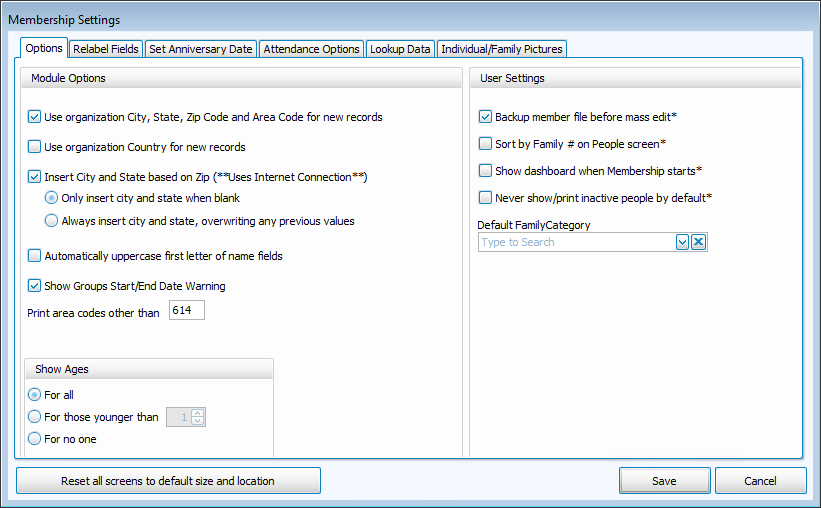Go to Individual/Family Pictures tab

tap(502, 49)
